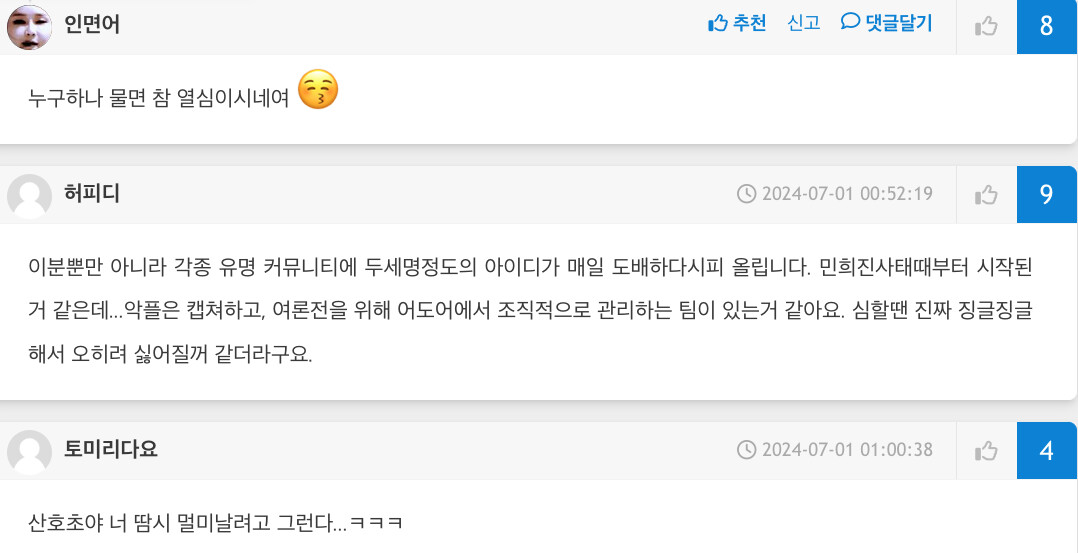1078x553 pixels.
Task: Click the 신고 report link
Action: (804, 24)
